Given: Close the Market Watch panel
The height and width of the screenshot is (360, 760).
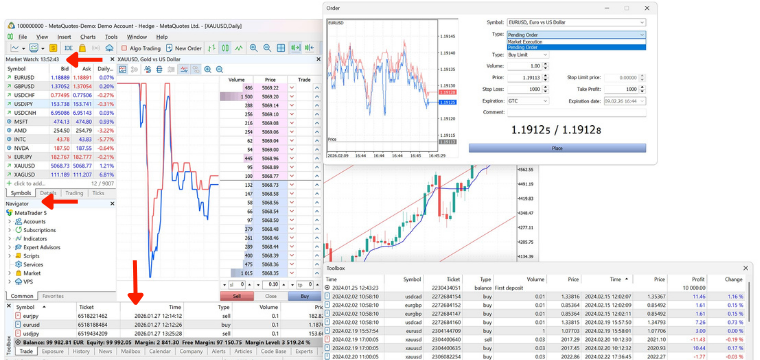Looking at the screenshot, I should (x=112, y=59).
